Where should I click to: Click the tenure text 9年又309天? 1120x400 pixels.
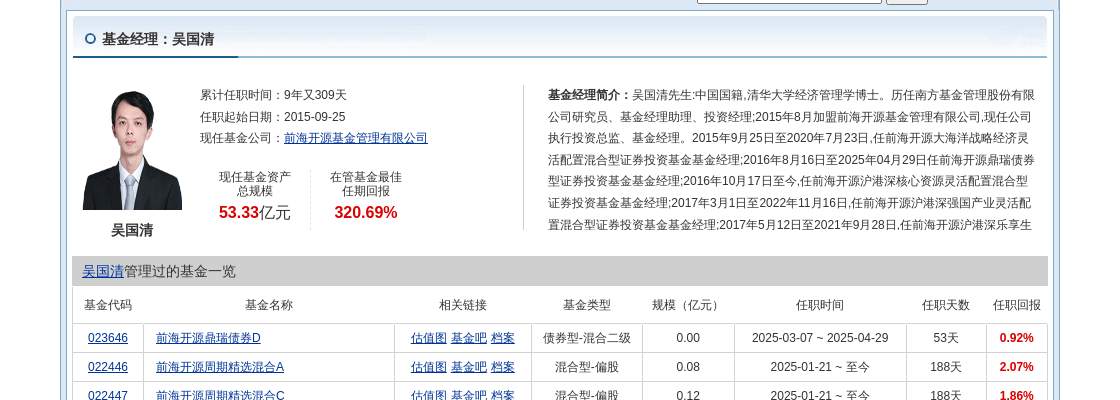pyautogui.click(x=315, y=95)
